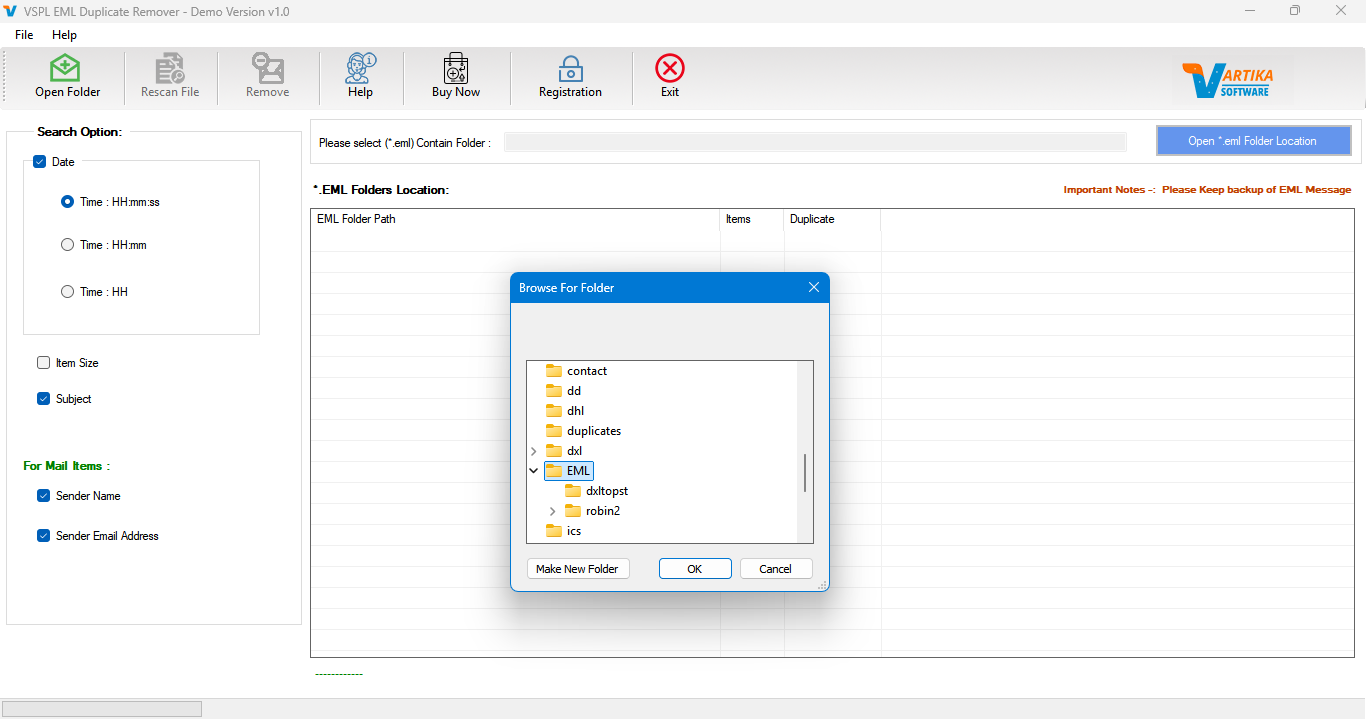Uncheck Sender Email Address checkbox
1366x720 pixels.
(x=43, y=536)
